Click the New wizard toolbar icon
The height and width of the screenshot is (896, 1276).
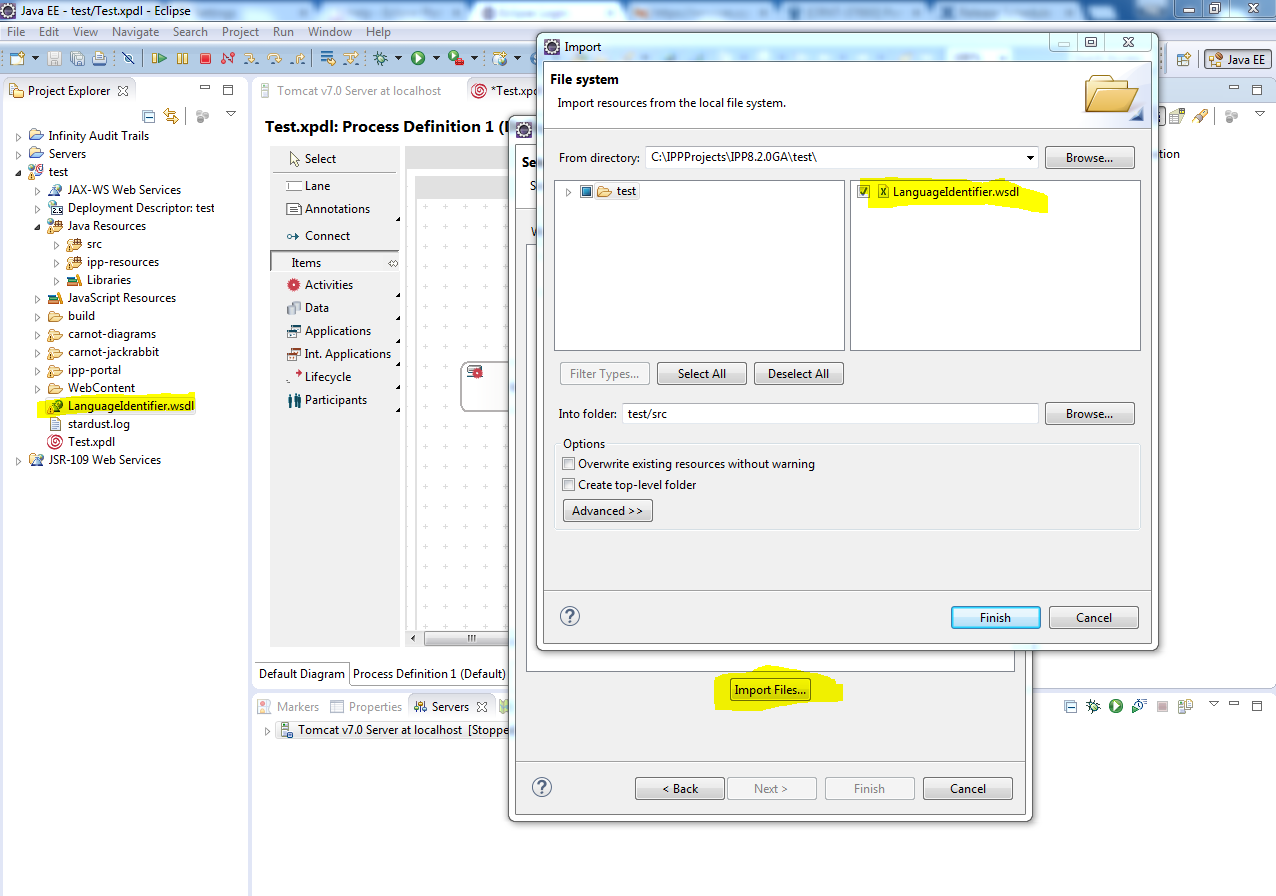click(16, 59)
